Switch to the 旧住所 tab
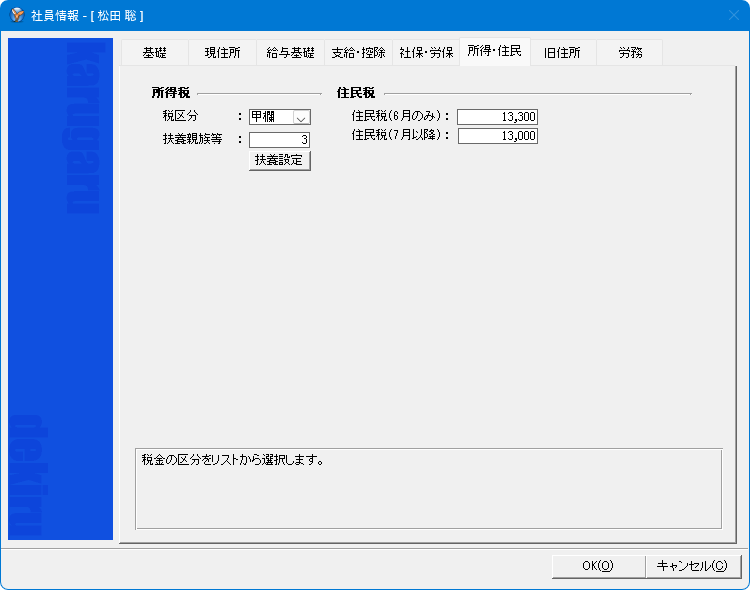Viewport: 750px width, 590px height. 562,53
